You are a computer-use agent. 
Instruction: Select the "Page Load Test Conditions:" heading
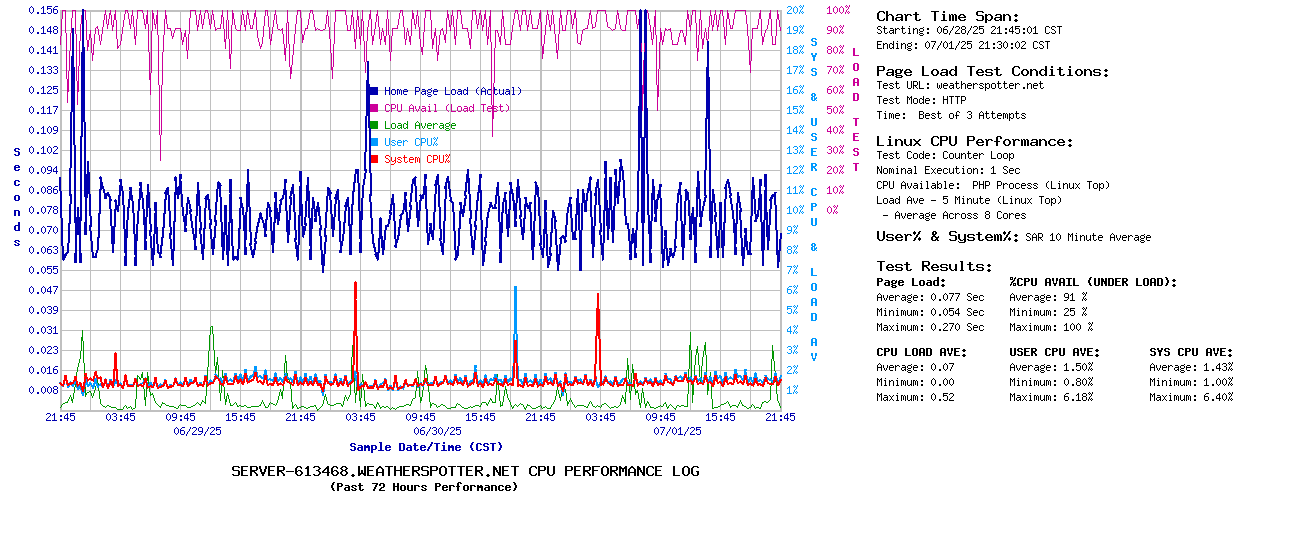(x=992, y=71)
